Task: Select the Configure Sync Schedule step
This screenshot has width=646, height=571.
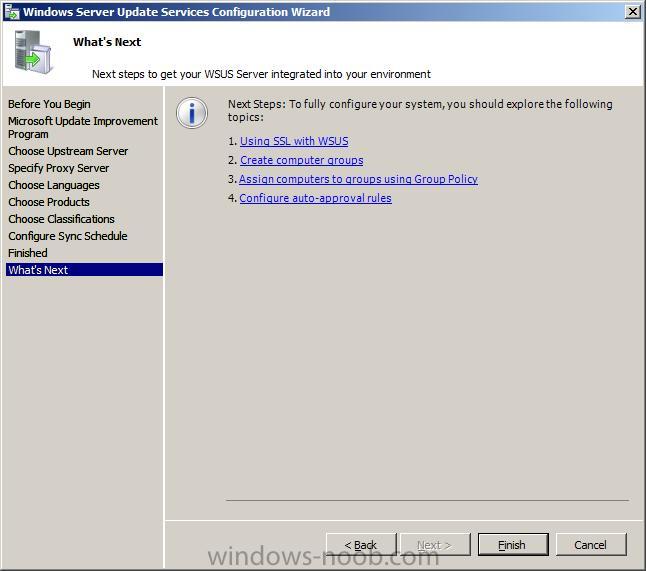Action: coord(68,236)
